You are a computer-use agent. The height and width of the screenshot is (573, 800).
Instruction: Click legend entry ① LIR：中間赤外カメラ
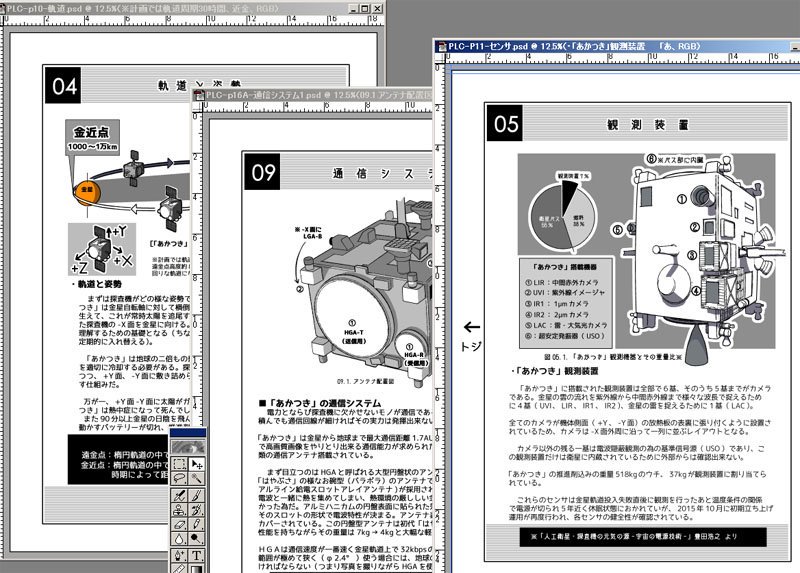tap(561, 282)
